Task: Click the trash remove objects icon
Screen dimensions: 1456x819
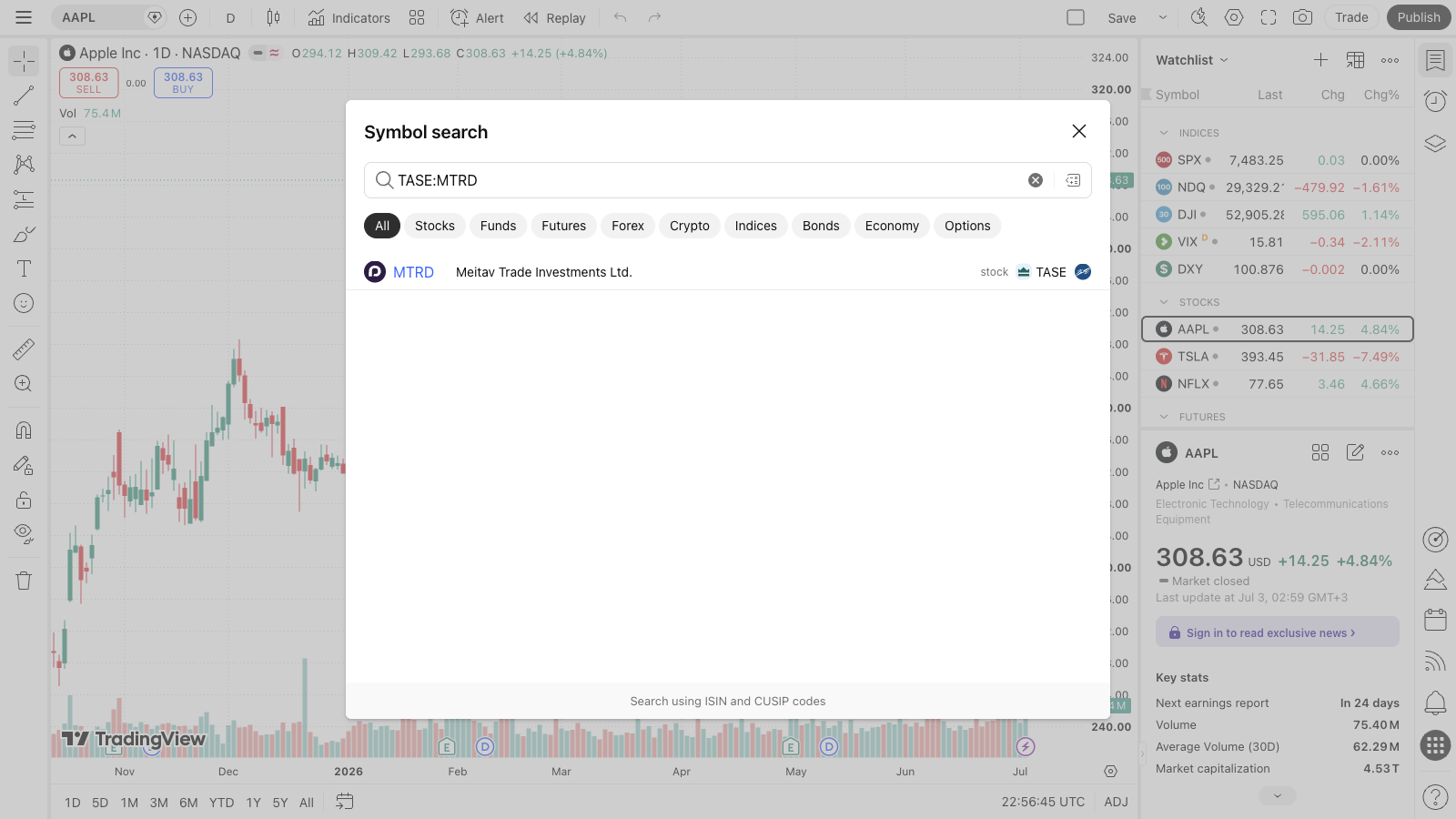Action: 24,581
